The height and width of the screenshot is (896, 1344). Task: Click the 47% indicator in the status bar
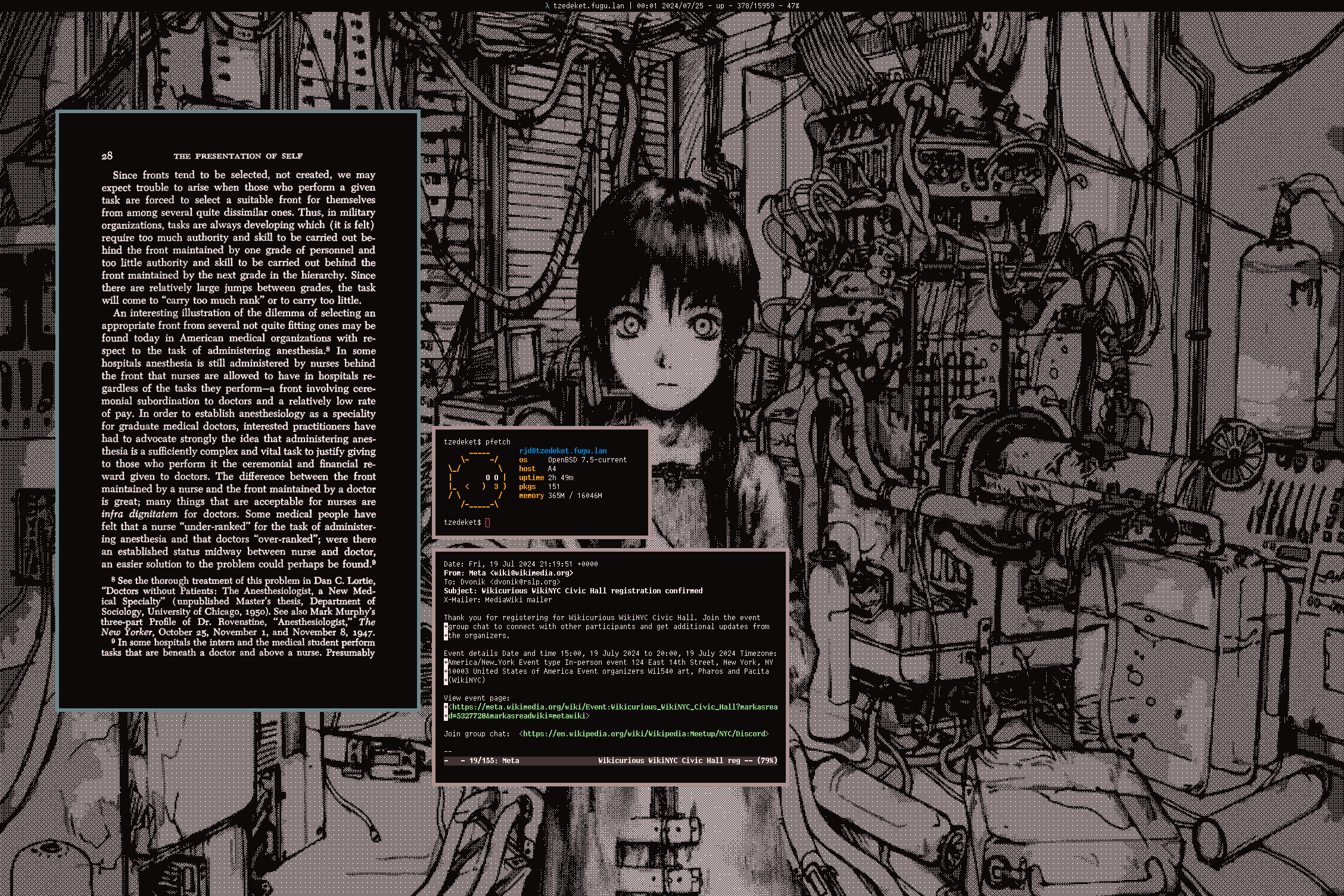[x=793, y=5]
